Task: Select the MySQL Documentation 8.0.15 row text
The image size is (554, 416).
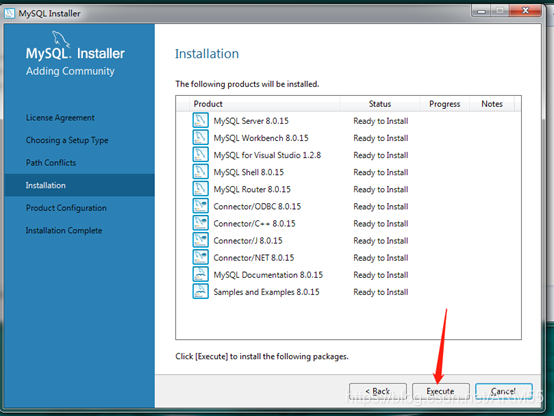Action: [268, 275]
